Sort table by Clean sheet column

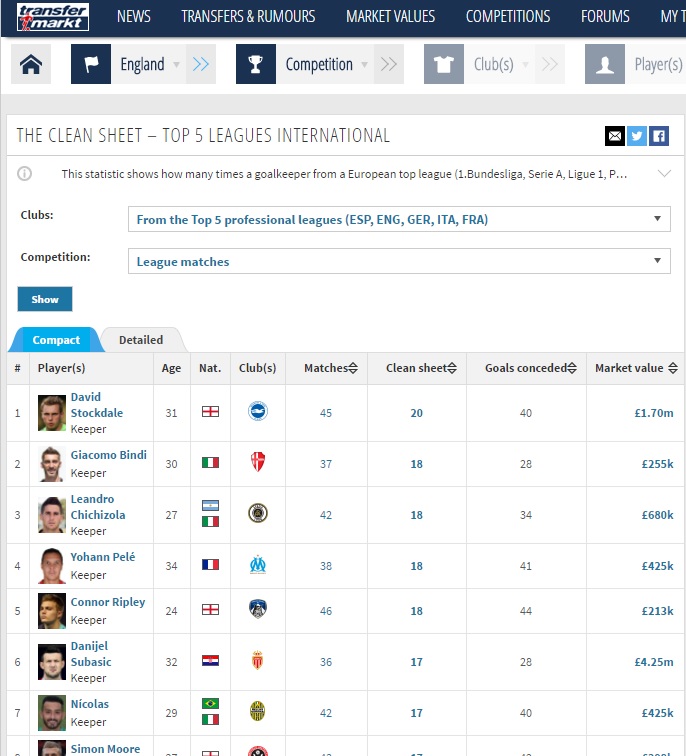(x=421, y=368)
